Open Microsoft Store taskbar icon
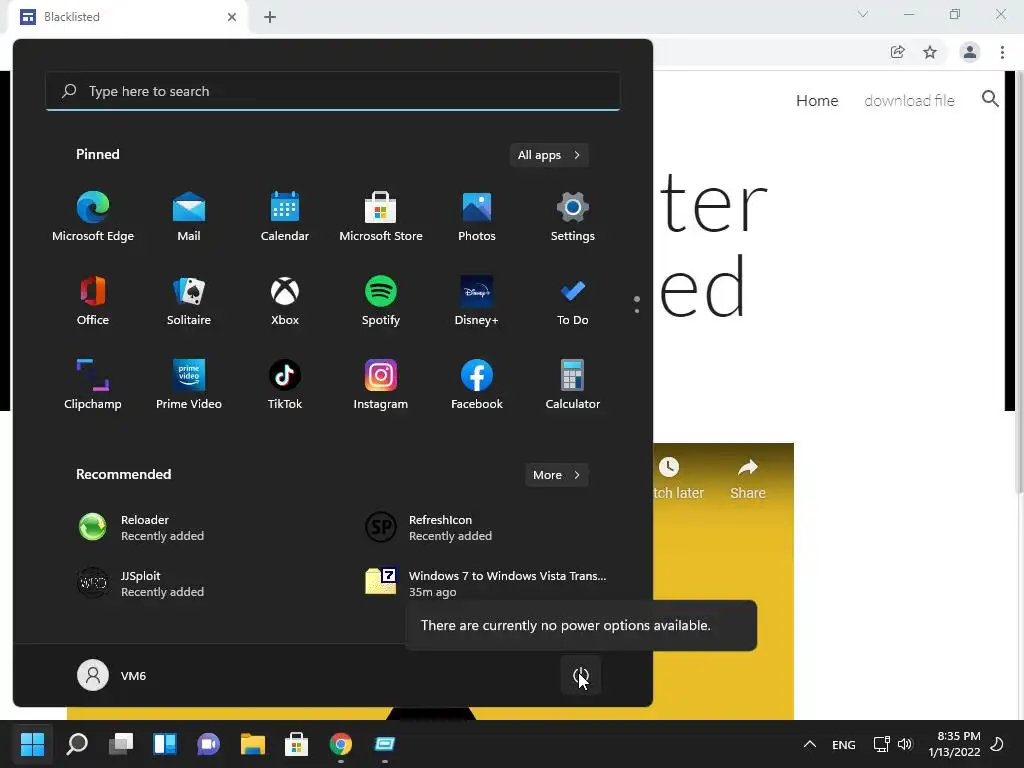1024x768 pixels. coord(296,744)
